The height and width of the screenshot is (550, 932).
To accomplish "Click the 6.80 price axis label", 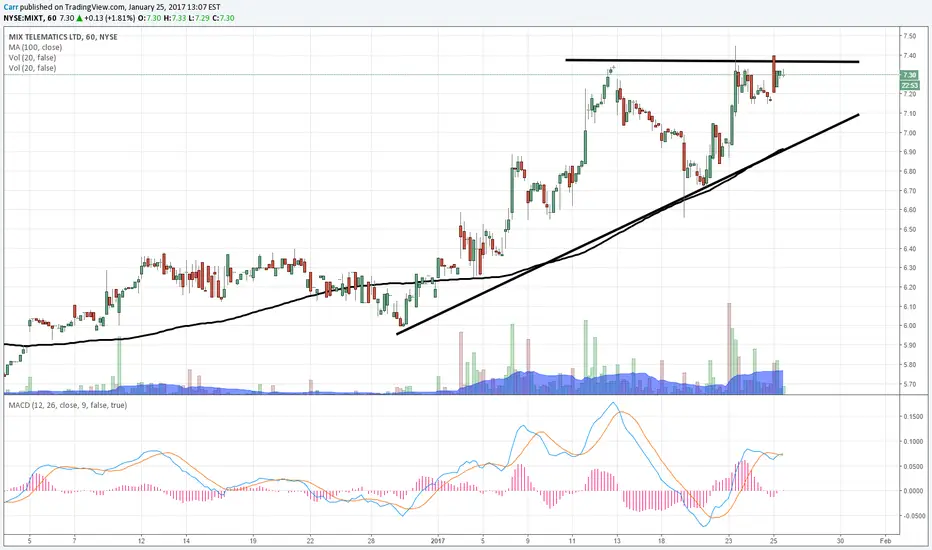I will click(909, 171).
